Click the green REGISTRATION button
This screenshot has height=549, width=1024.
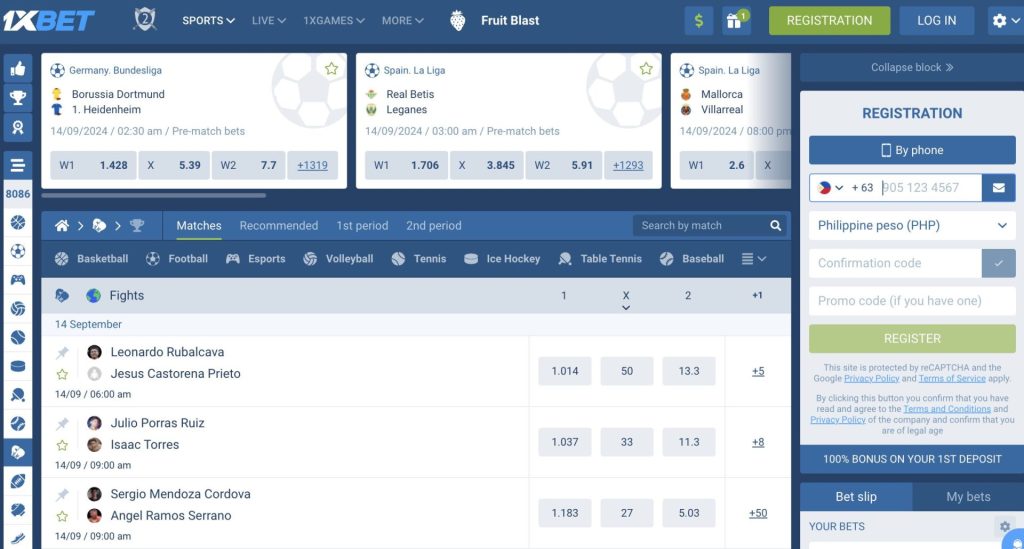pos(829,20)
